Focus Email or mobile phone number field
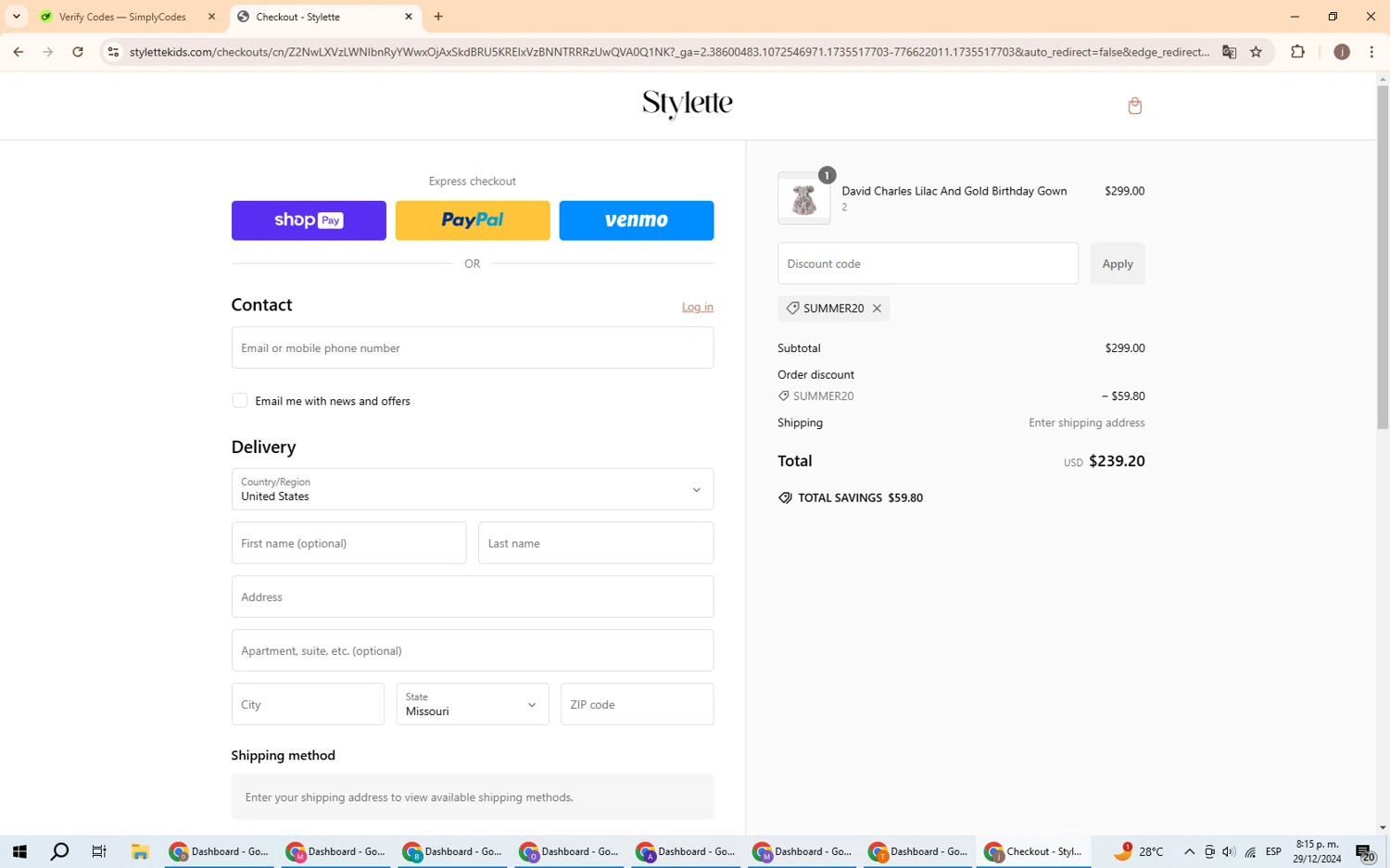1390x868 pixels. tap(473, 347)
